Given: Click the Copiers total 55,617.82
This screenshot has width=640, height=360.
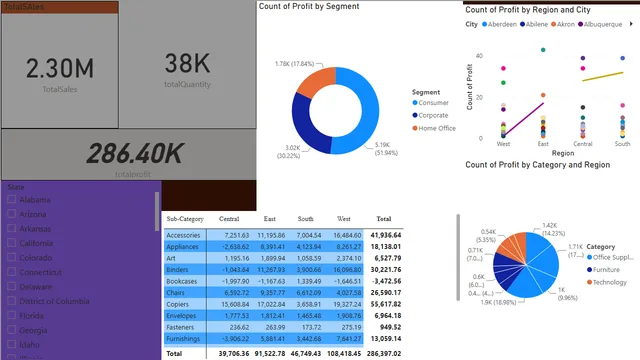Looking at the screenshot, I should (x=386, y=304).
